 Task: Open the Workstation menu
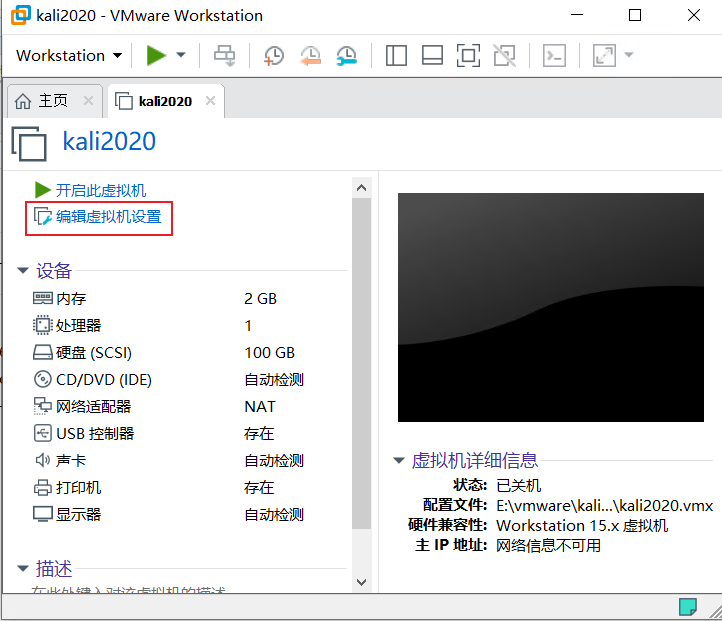69,56
